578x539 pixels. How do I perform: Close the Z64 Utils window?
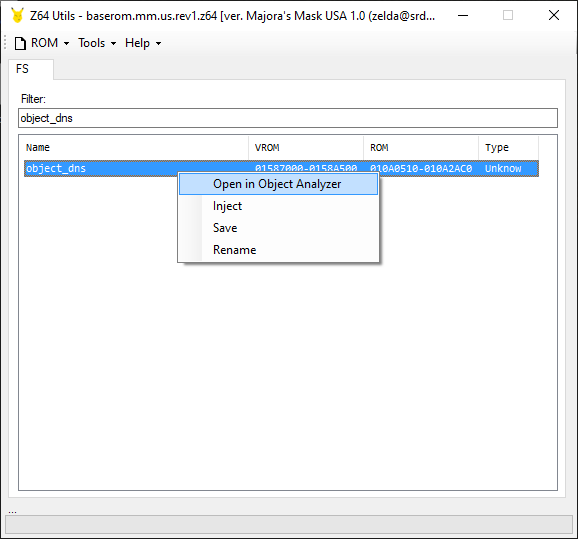[x=554, y=15]
